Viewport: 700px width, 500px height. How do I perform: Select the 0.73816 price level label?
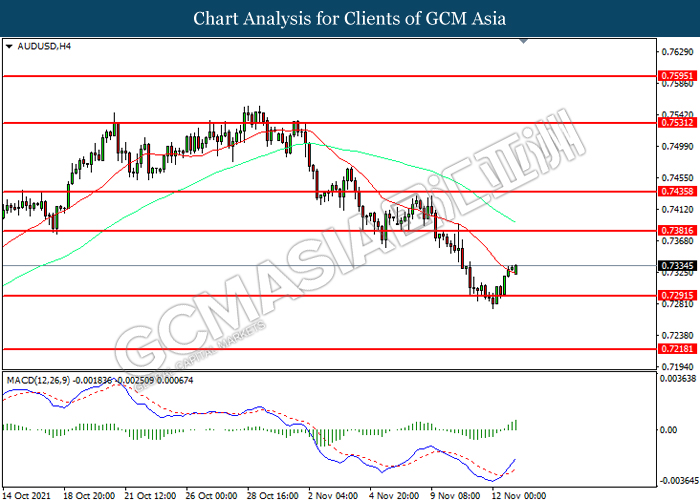pyautogui.click(x=677, y=231)
